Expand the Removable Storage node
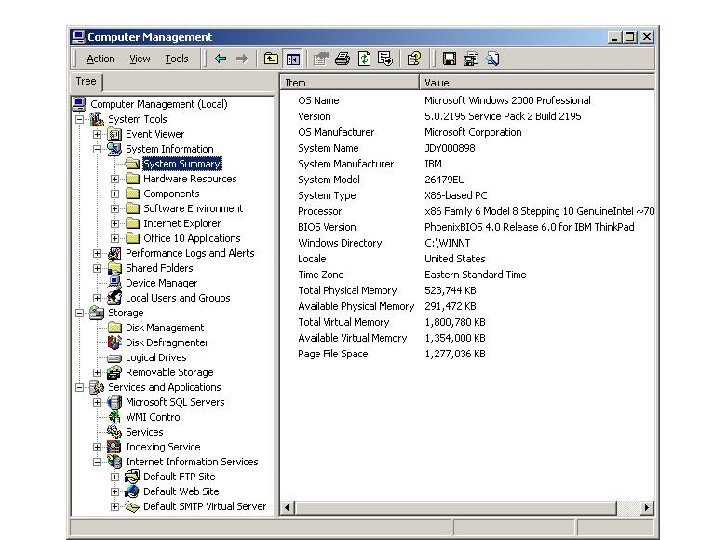The height and width of the screenshot is (540, 720). (97, 372)
